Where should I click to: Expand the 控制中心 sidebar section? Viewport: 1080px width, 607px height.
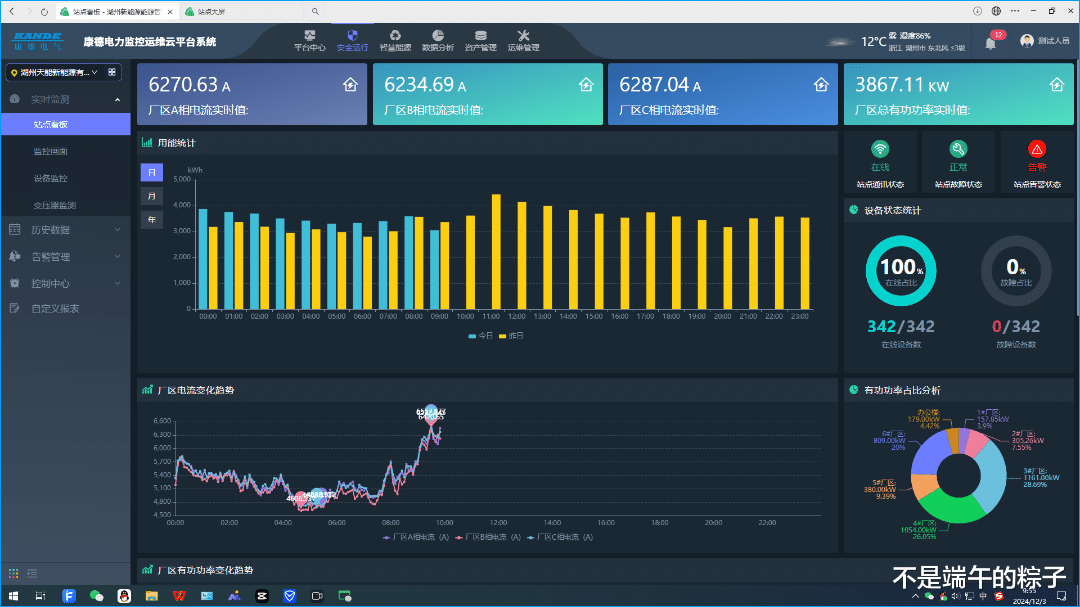65,283
